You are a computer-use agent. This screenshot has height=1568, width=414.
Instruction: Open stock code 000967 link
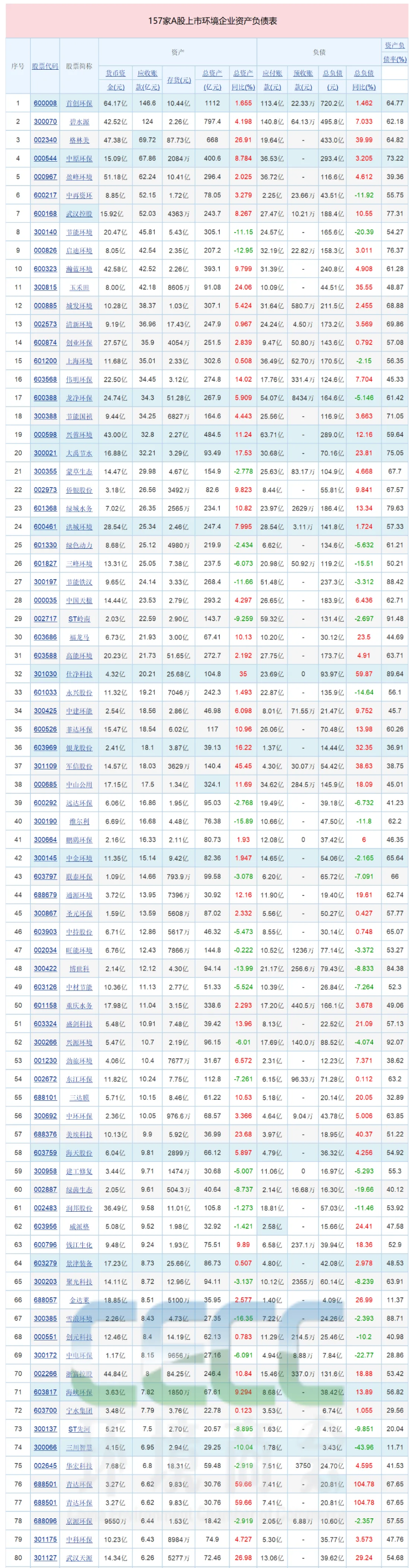(45, 177)
